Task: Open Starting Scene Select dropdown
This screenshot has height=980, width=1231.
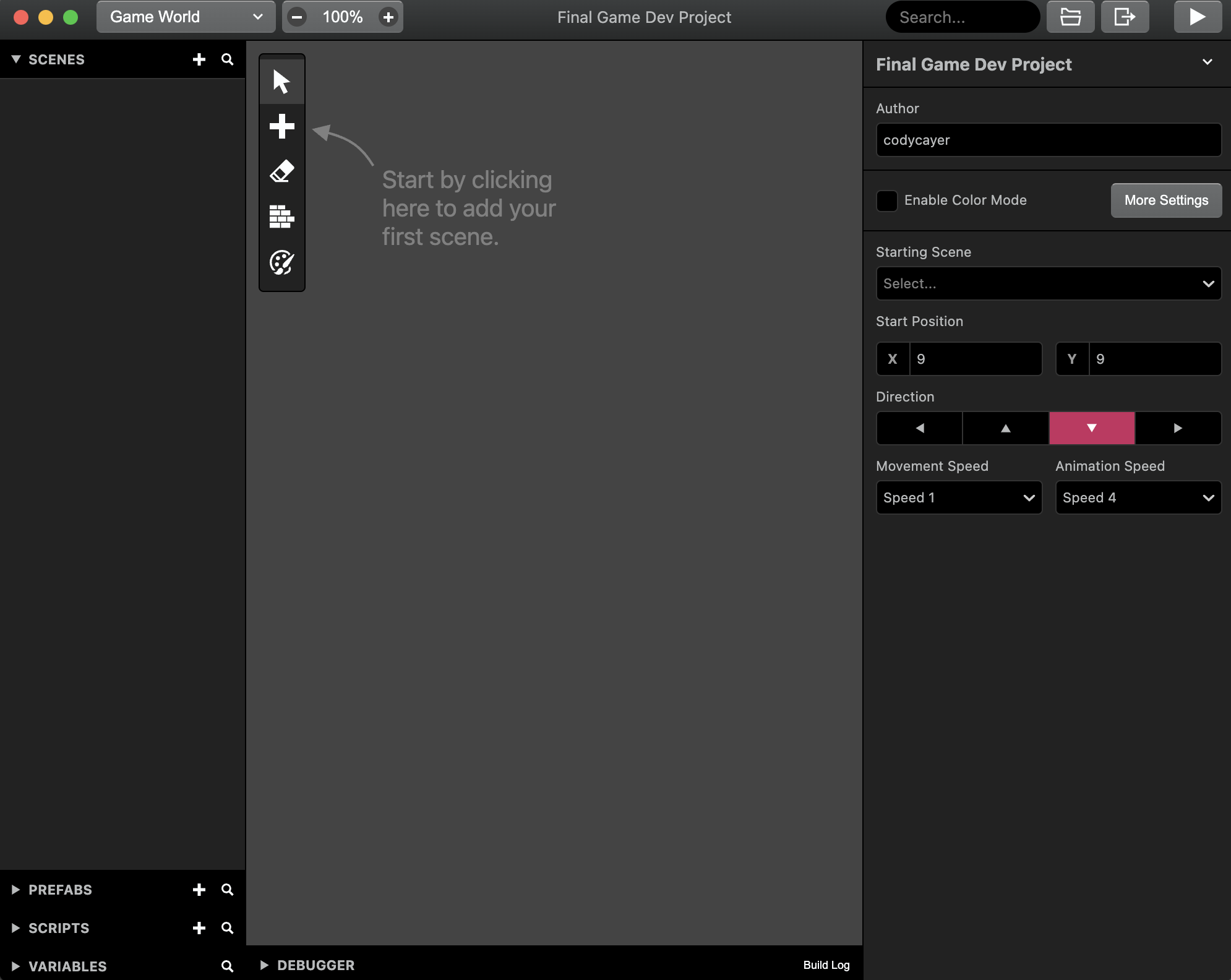Action: [x=1049, y=283]
